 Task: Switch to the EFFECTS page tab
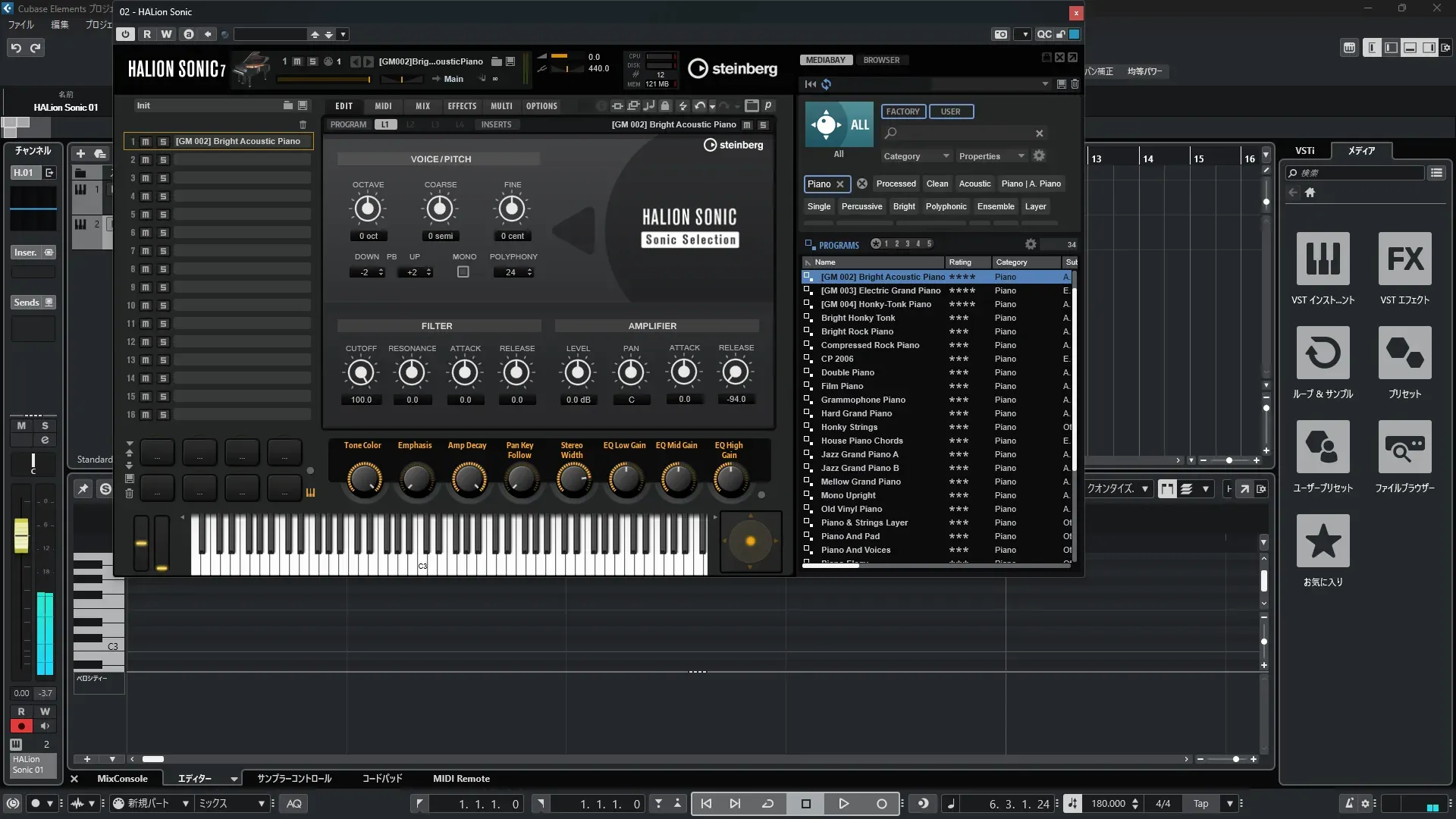(x=462, y=106)
